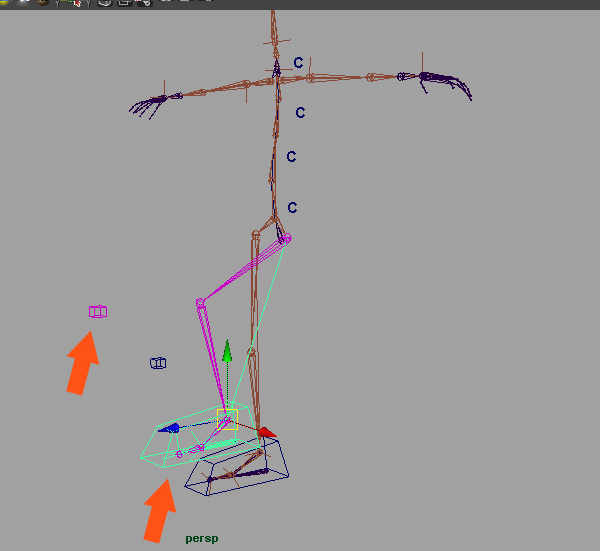
Task: Select the magenta cube pole vector control
Action: [x=98, y=311]
